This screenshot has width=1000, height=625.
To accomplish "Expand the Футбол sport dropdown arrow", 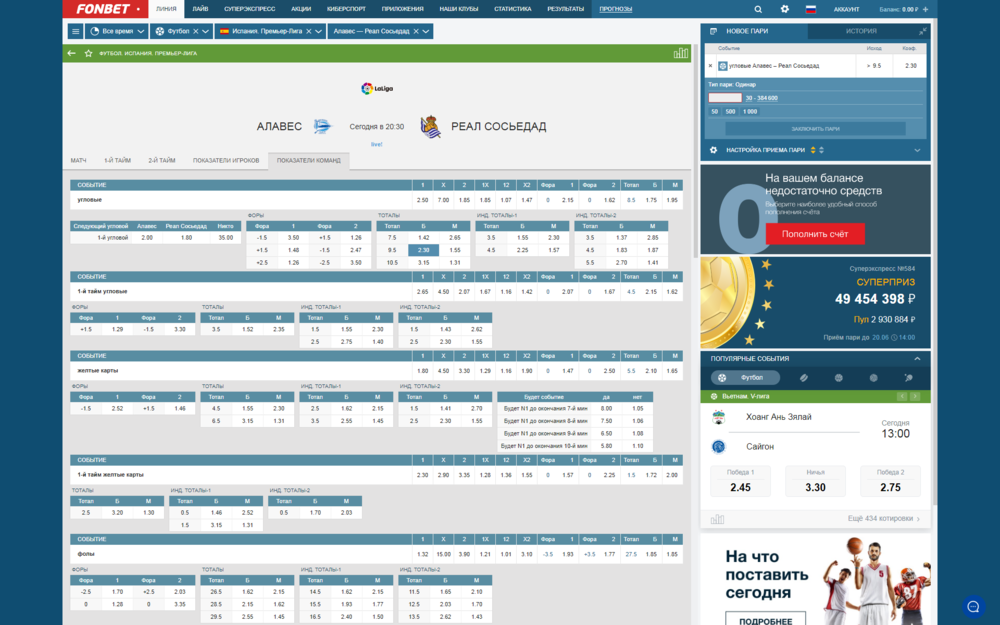I will [x=205, y=31].
